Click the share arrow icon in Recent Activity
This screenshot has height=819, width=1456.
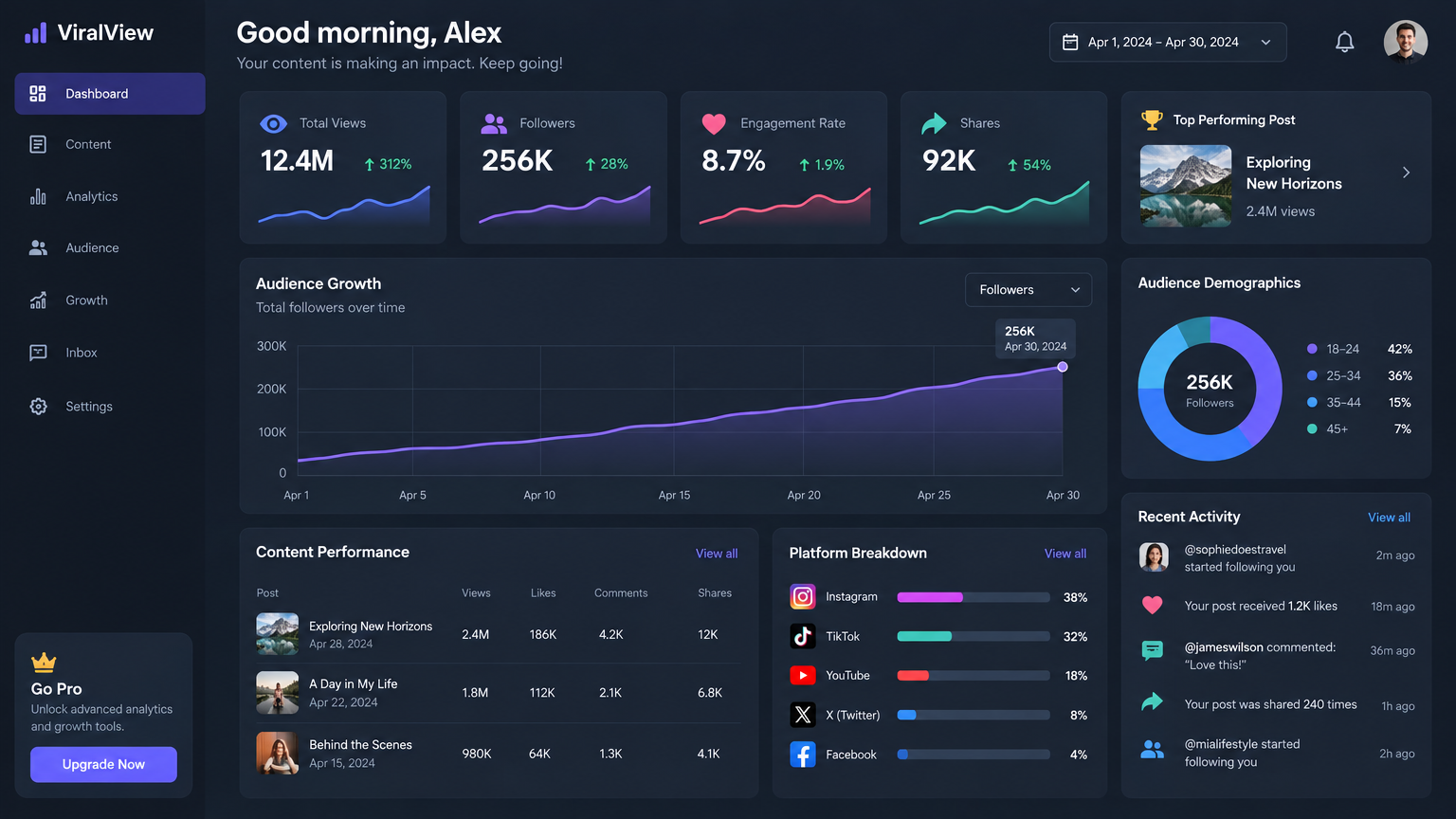pos(1152,701)
